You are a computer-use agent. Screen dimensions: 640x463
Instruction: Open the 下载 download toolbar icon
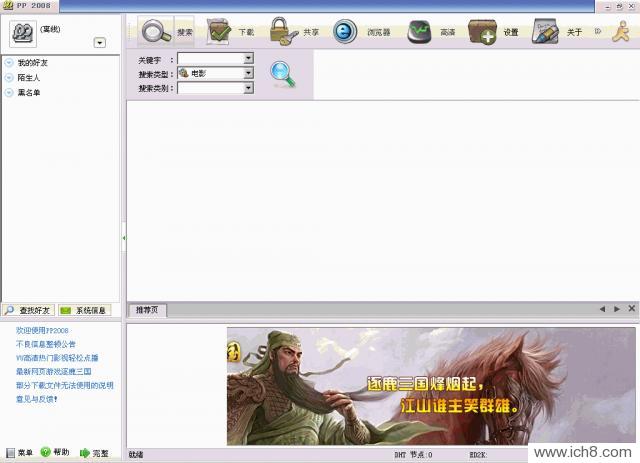219,31
